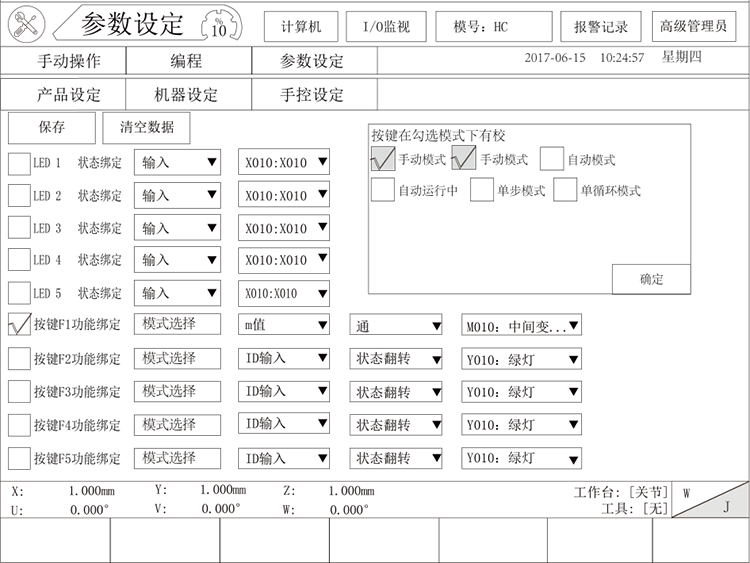Switch to the 手动操作 tab

[67, 61]
